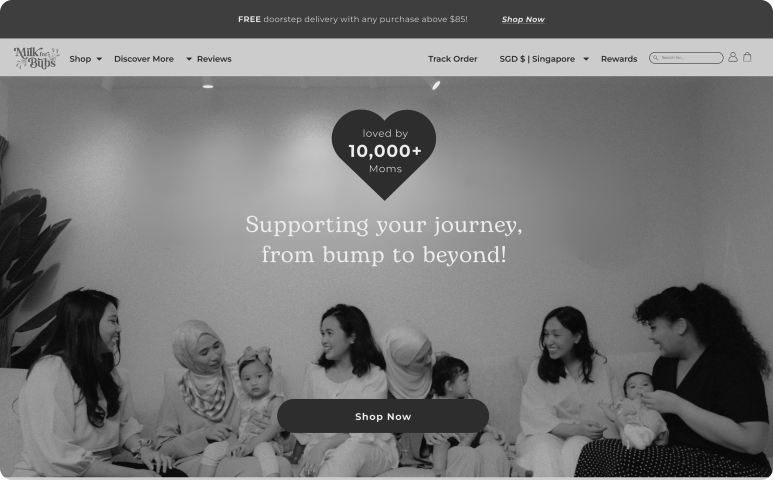Open the Track Order link
This screenshot has height=480, width=773.
453,59
